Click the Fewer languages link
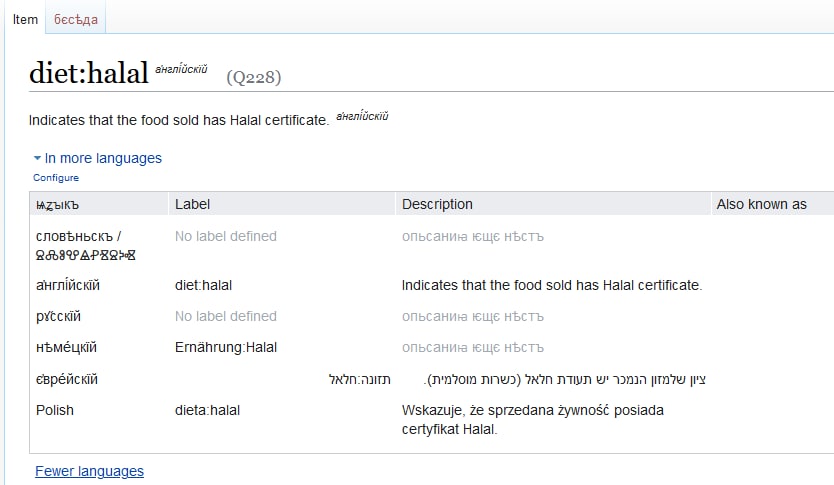 pyautogui.click(x=89, y=471)
